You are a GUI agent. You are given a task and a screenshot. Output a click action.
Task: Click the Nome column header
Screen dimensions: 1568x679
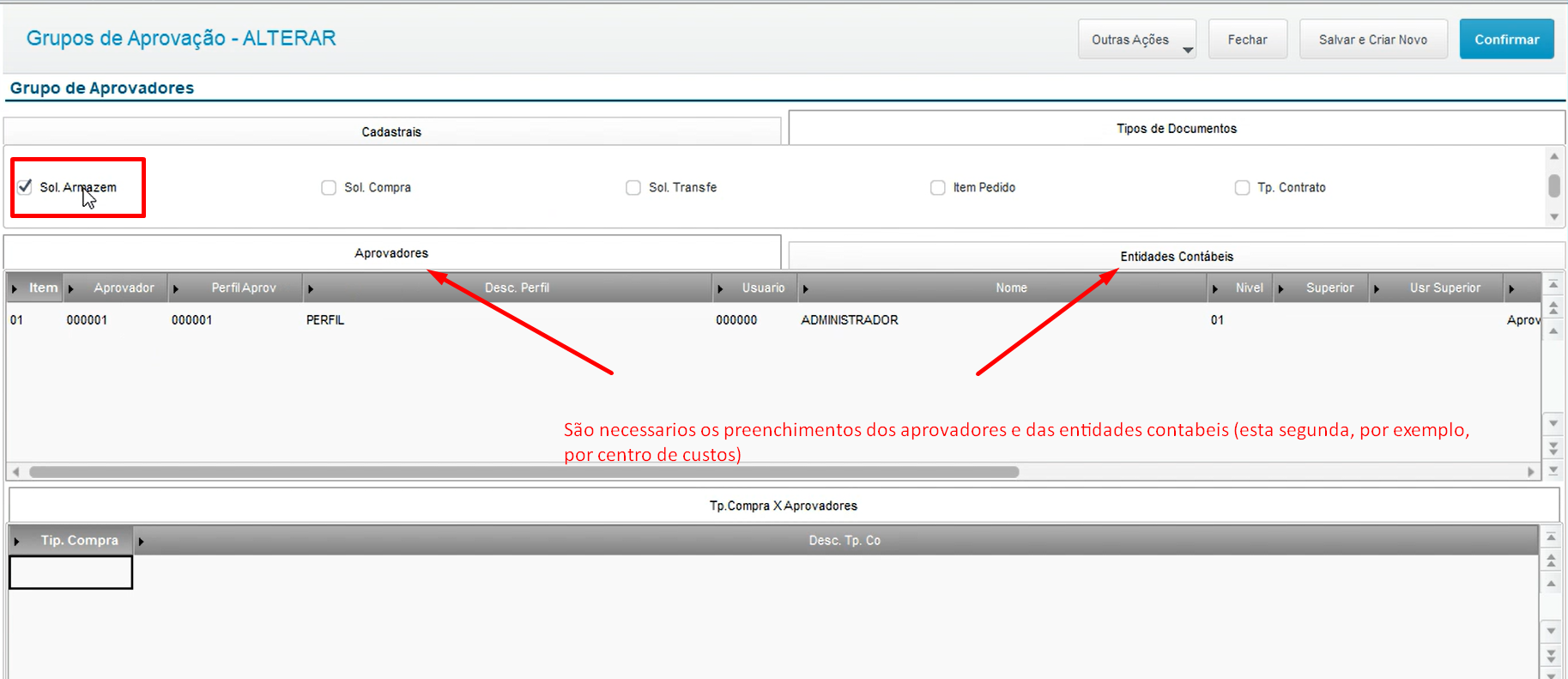tap(1002, 288)
